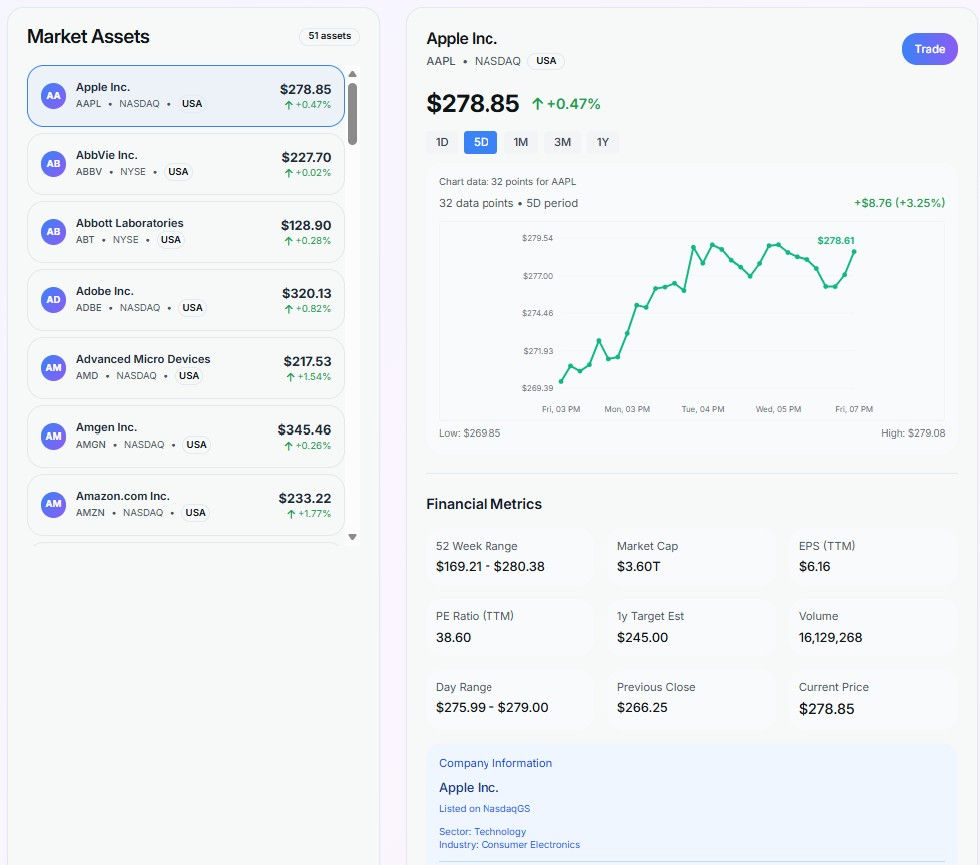Select the 5D chart period
The image size is (980, 865).
[x=481, y=142]
